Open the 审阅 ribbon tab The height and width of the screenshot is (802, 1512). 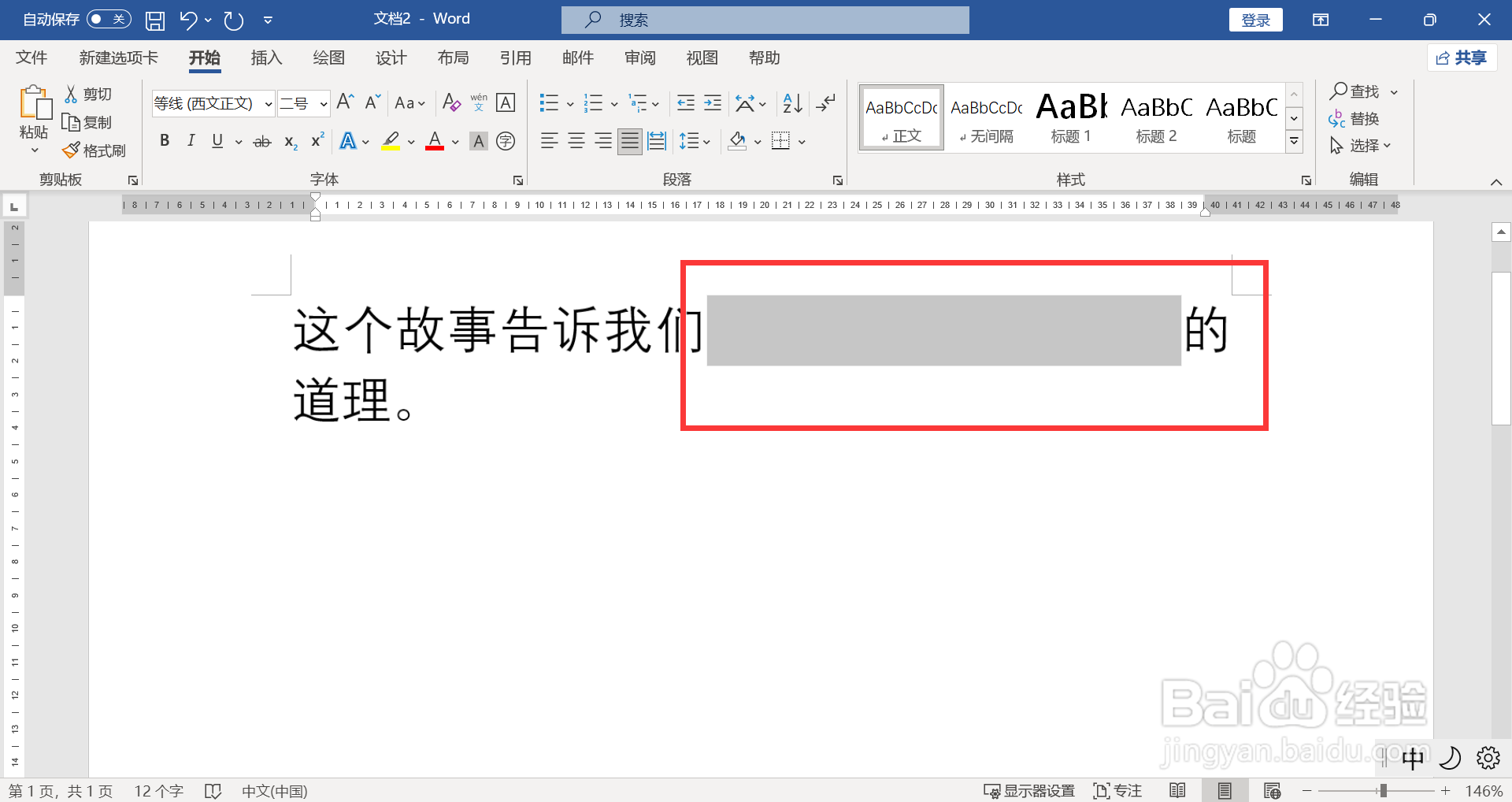click(x=639, y=58)
